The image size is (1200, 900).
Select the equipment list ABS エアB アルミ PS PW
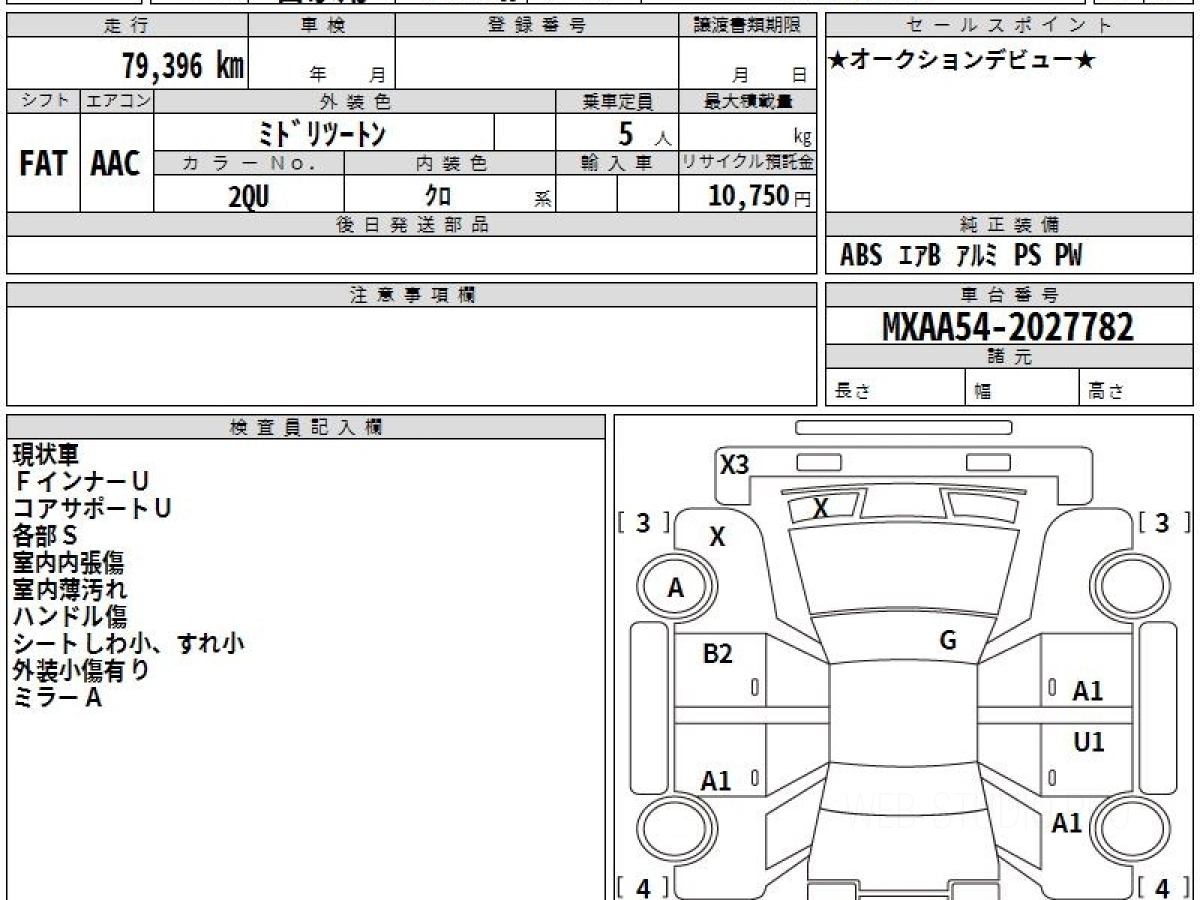pos(961,256)
